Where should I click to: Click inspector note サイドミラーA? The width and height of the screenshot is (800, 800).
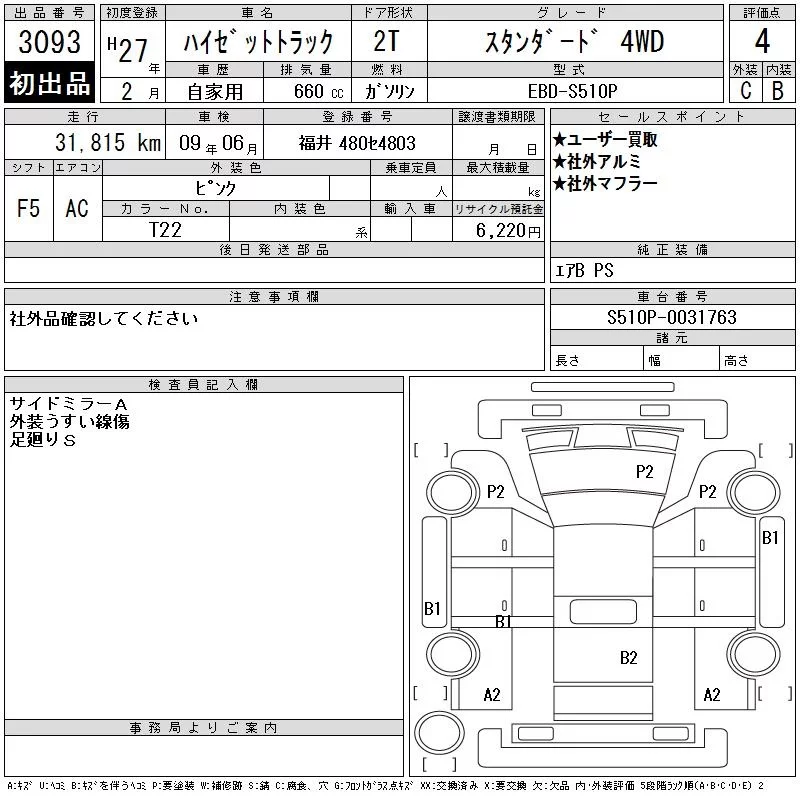click(68, 404)
